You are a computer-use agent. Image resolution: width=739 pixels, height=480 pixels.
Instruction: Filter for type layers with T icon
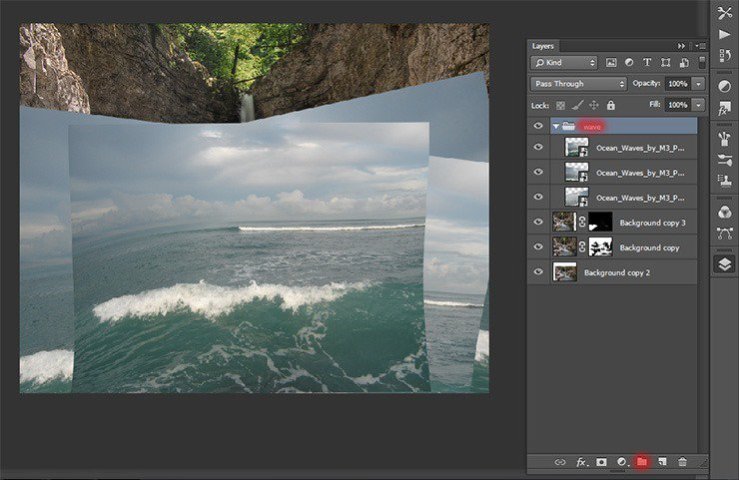[x=647, y=63]
